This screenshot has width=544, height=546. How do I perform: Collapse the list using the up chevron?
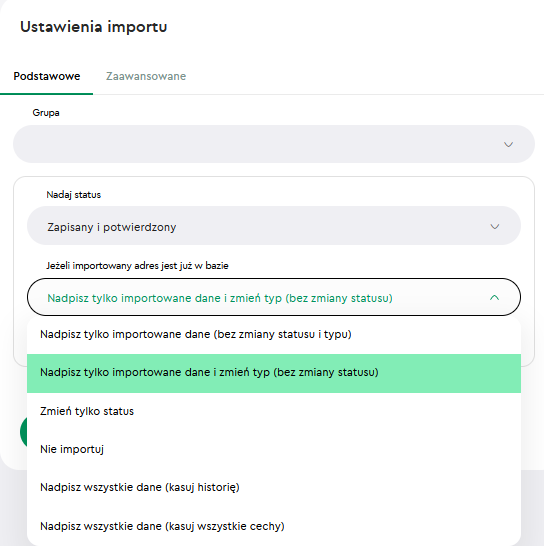pyautogui.click(x=495, y=297)
